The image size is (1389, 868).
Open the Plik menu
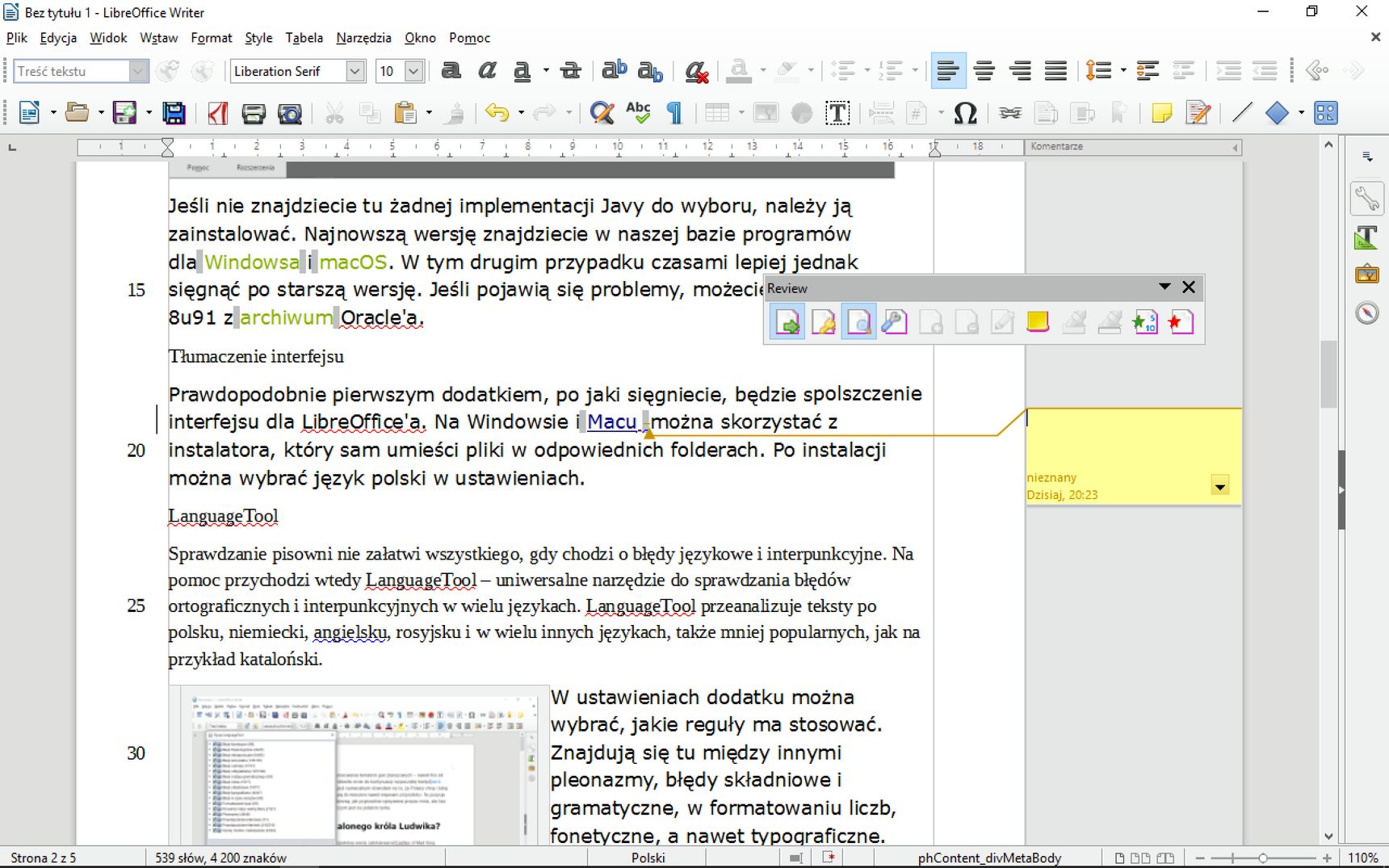(17, 38)
